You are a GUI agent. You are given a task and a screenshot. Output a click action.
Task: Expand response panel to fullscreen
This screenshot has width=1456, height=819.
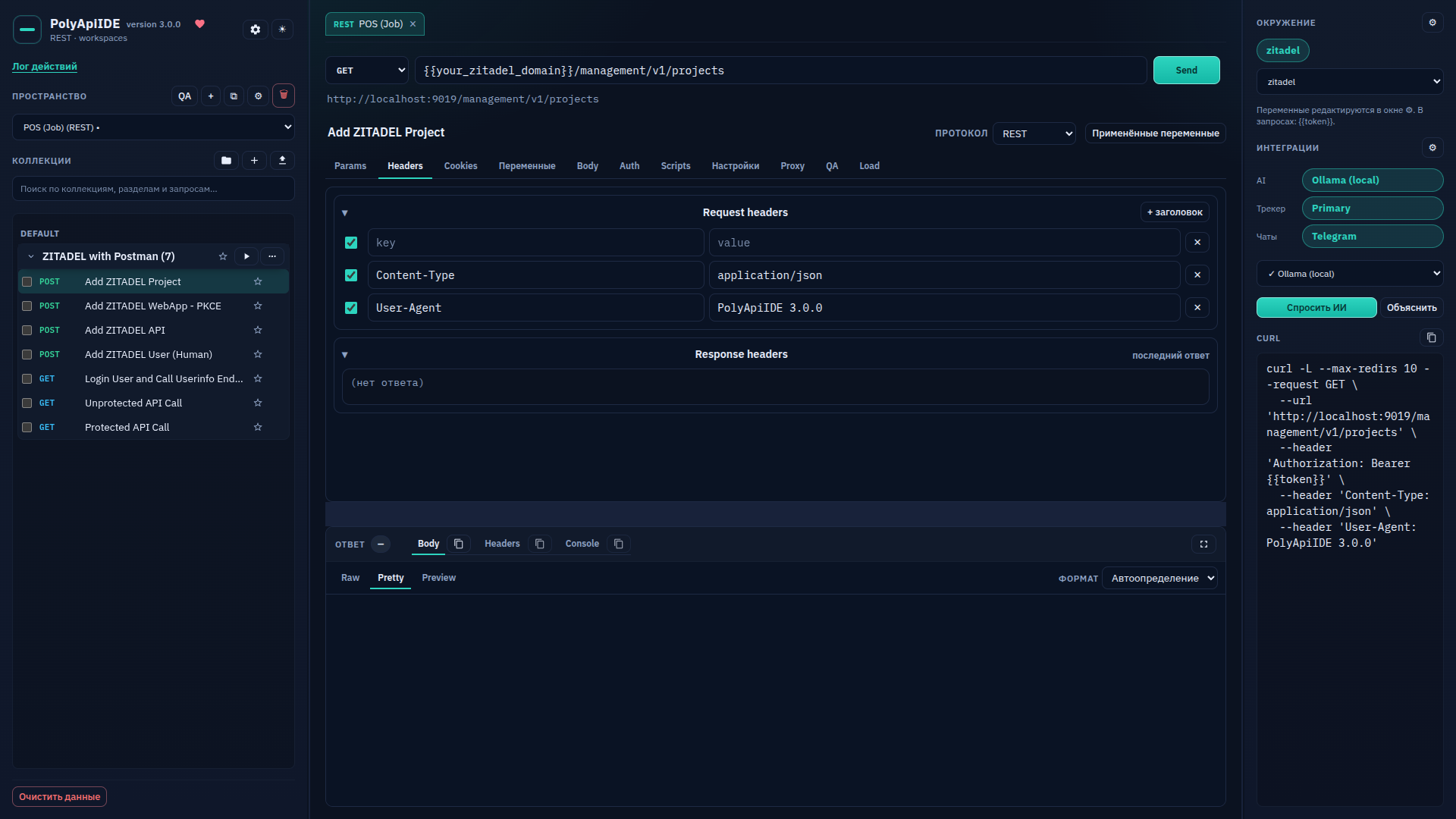(x=1203, y=544)
